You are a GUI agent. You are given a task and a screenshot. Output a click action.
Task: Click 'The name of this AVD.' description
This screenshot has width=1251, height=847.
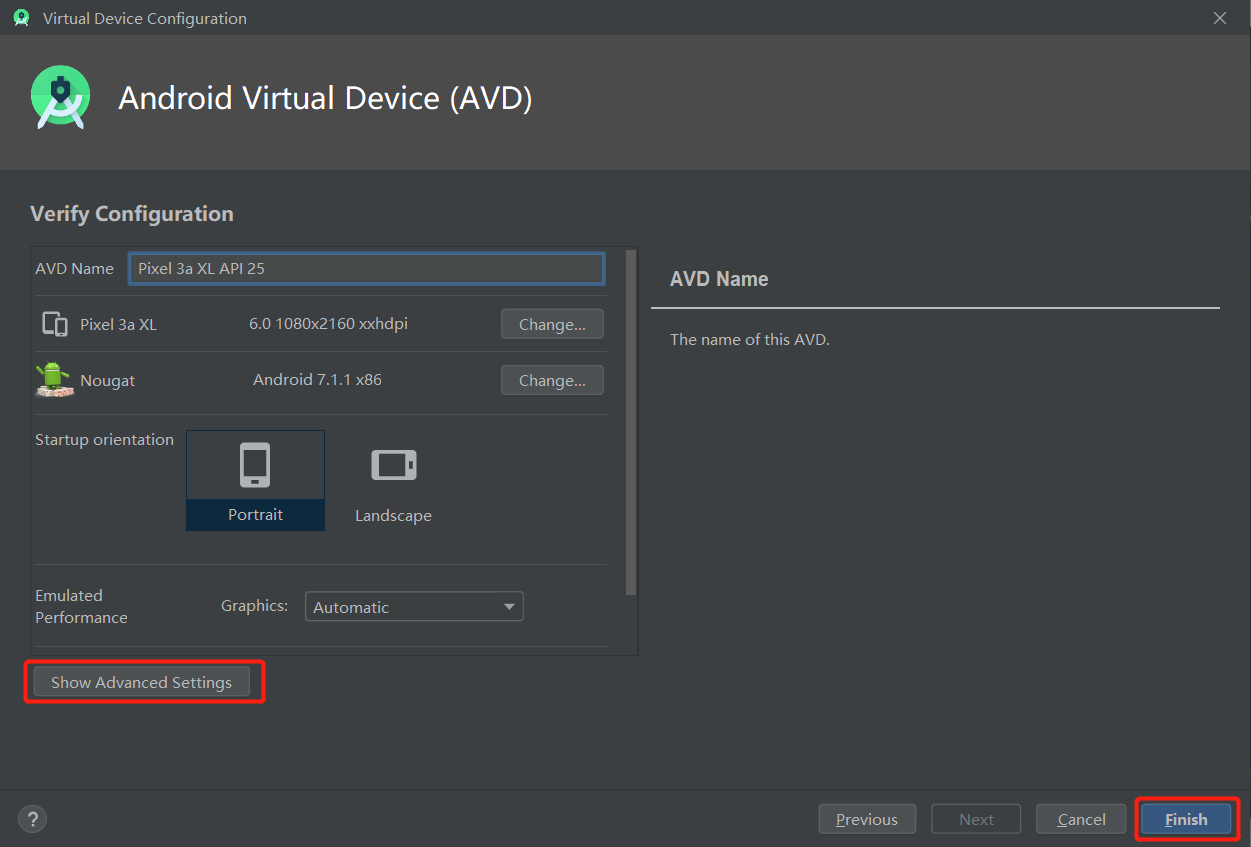tap(750, 339)
